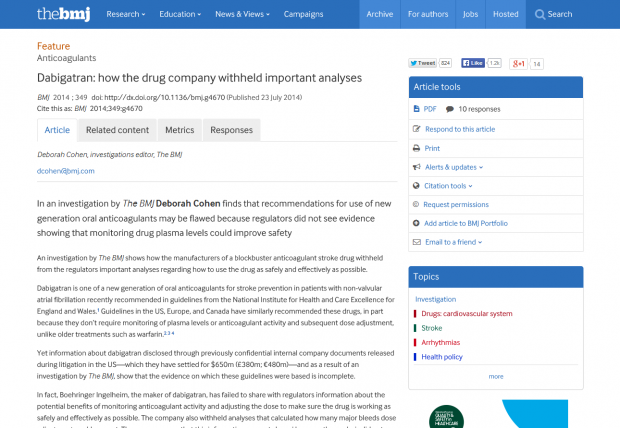Screen dimensions: 620x428
Task: Click the Alerts megaphone icon
Action: (x=416, y=167)
